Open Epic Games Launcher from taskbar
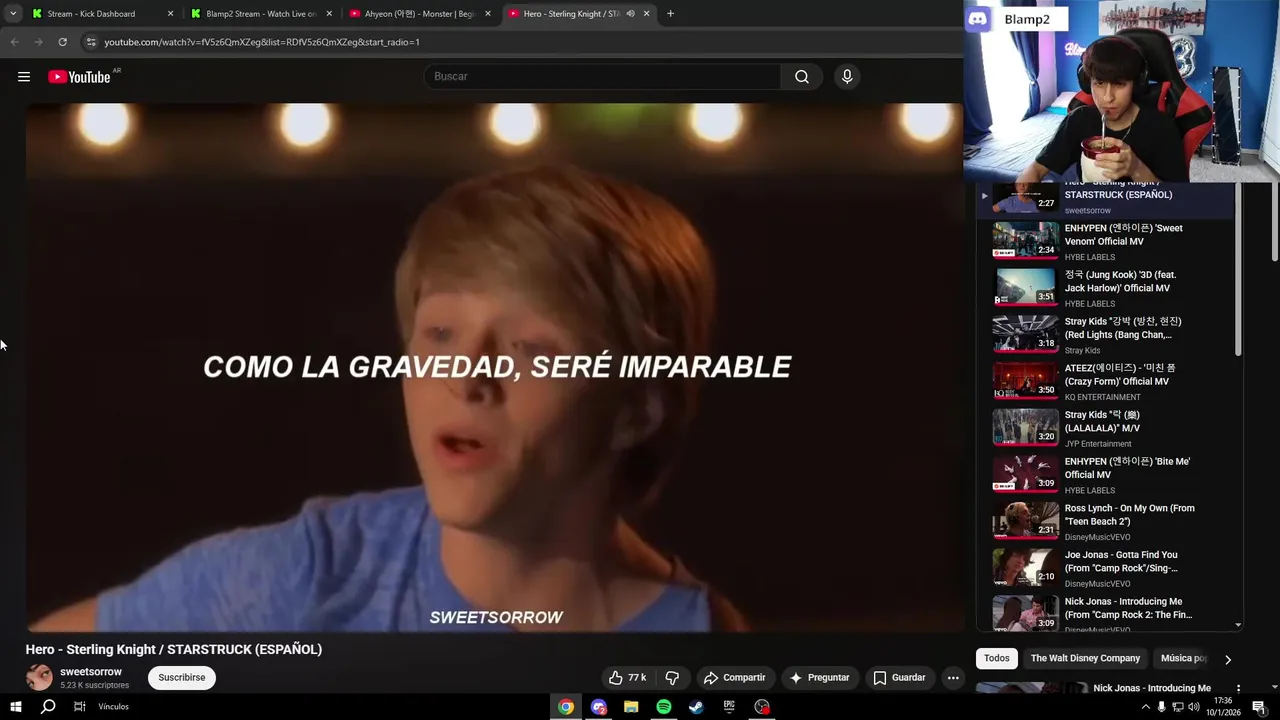The image size is (1280, 720). 729,707
